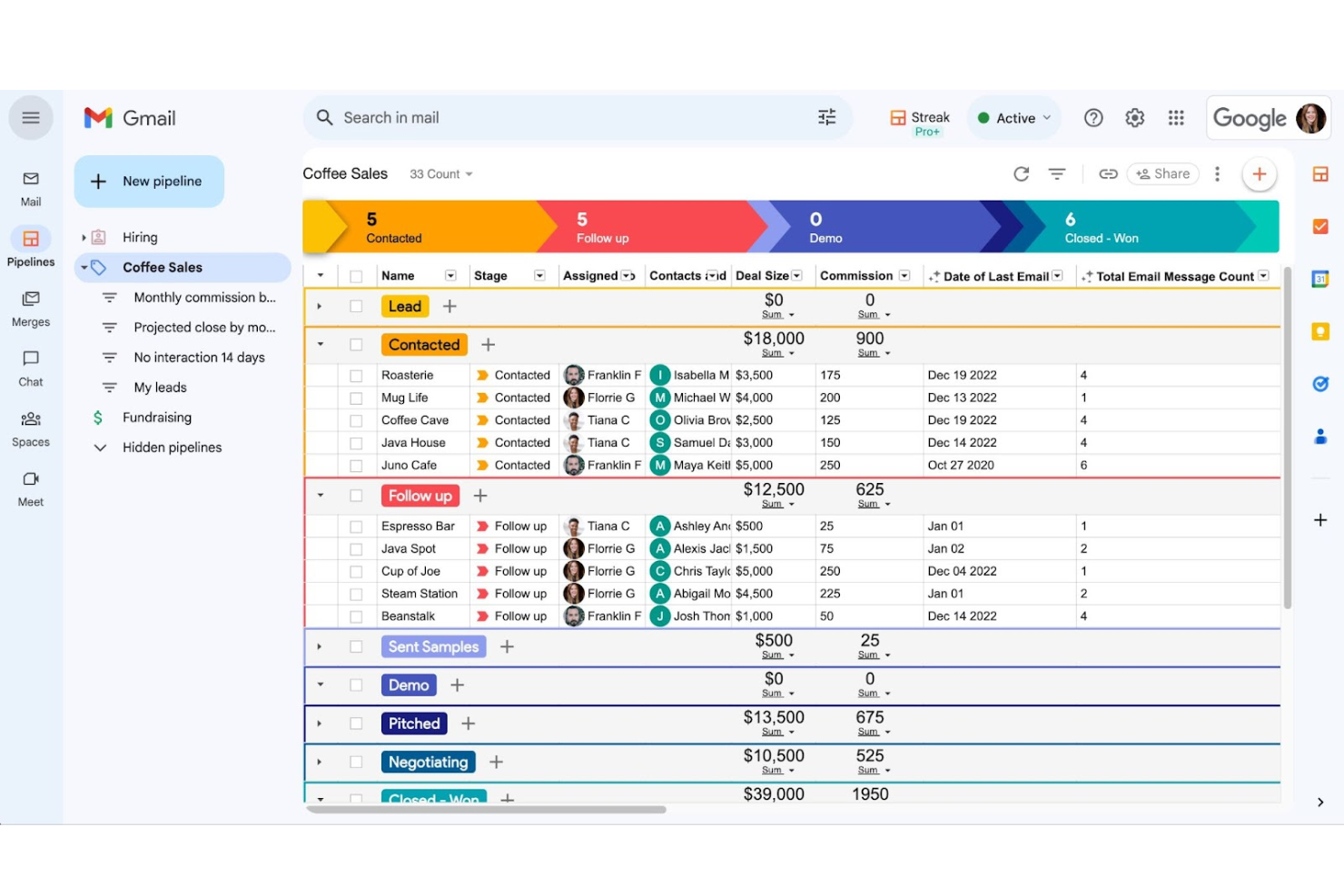Open Google Keep in the side panel

1320,331
